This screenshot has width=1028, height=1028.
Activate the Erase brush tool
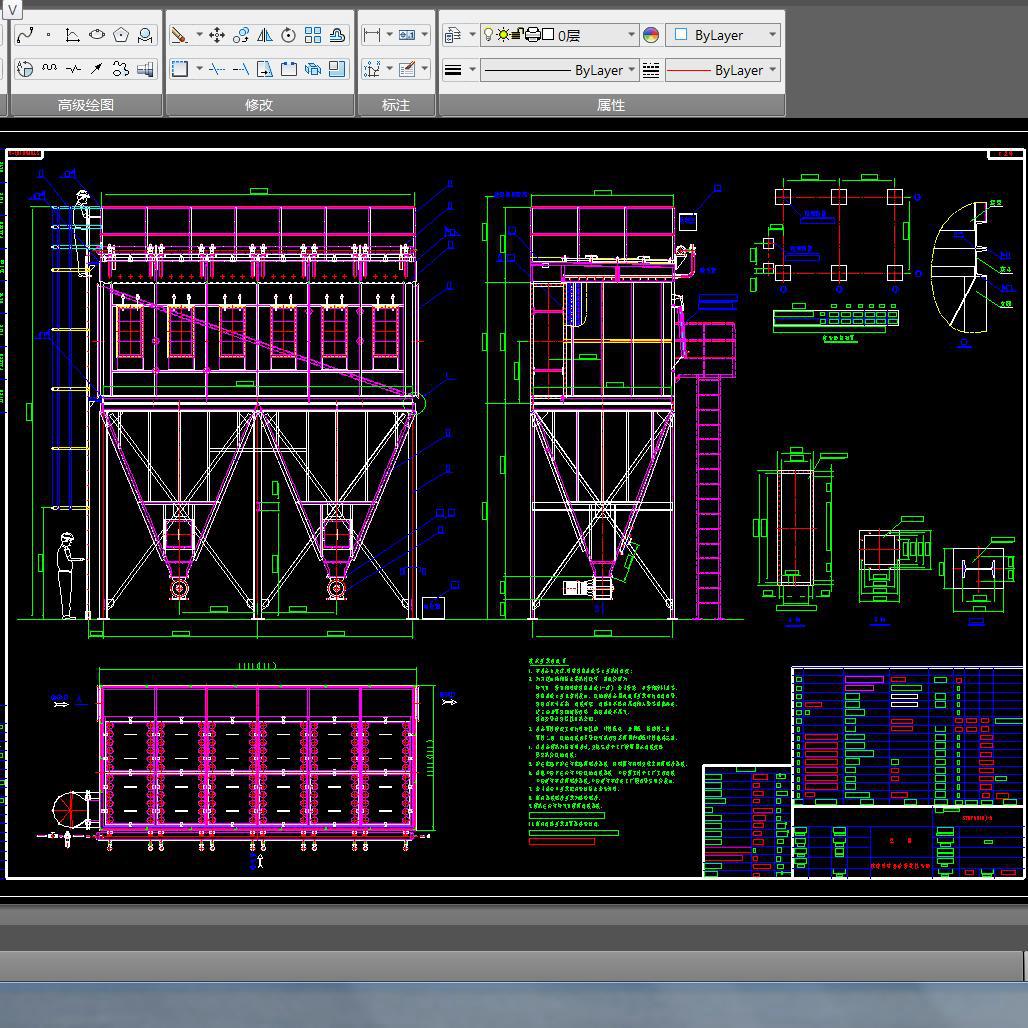[179, 35]
